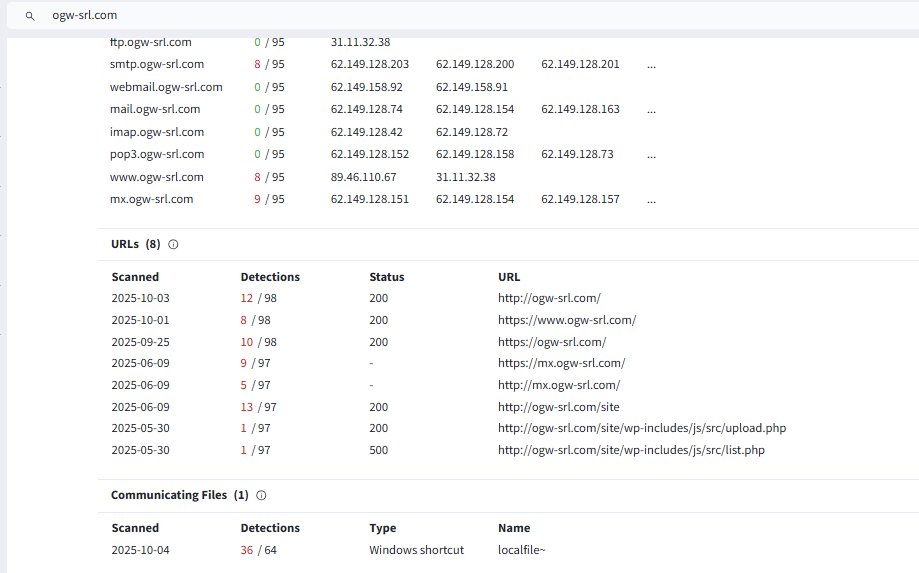Open subdomain webmail.ogw-srl.com
Screen dimensions: 919x573
tap(166, 87)
